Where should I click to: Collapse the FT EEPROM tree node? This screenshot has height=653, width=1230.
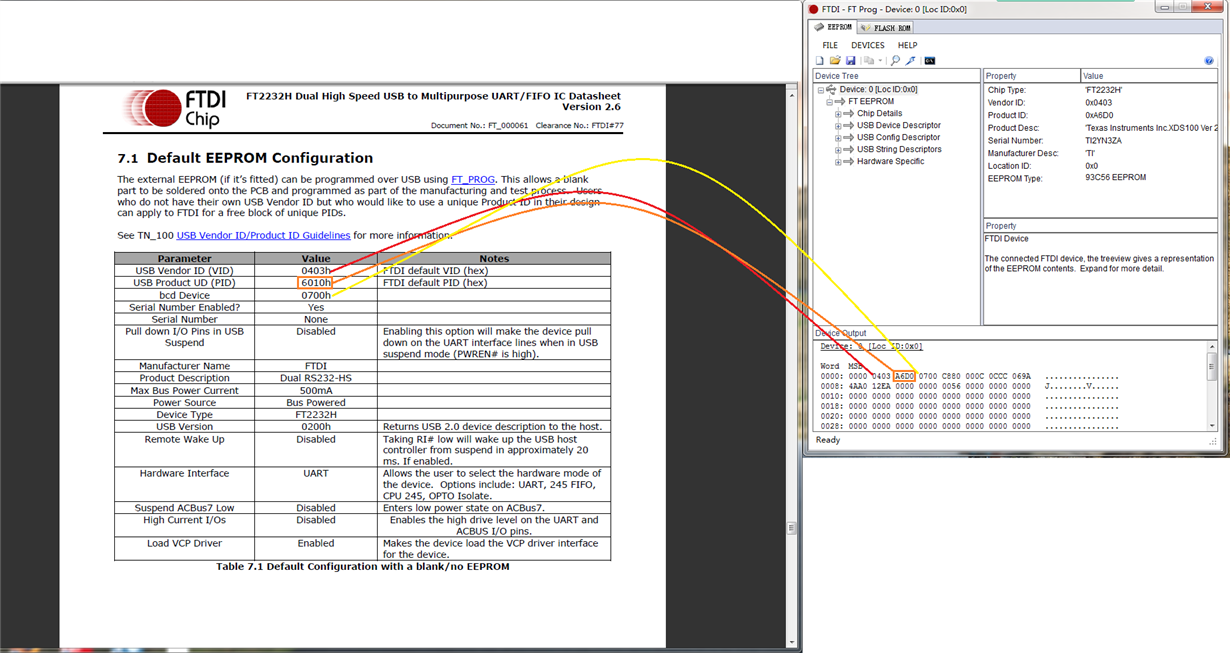(x=829, y=102)
